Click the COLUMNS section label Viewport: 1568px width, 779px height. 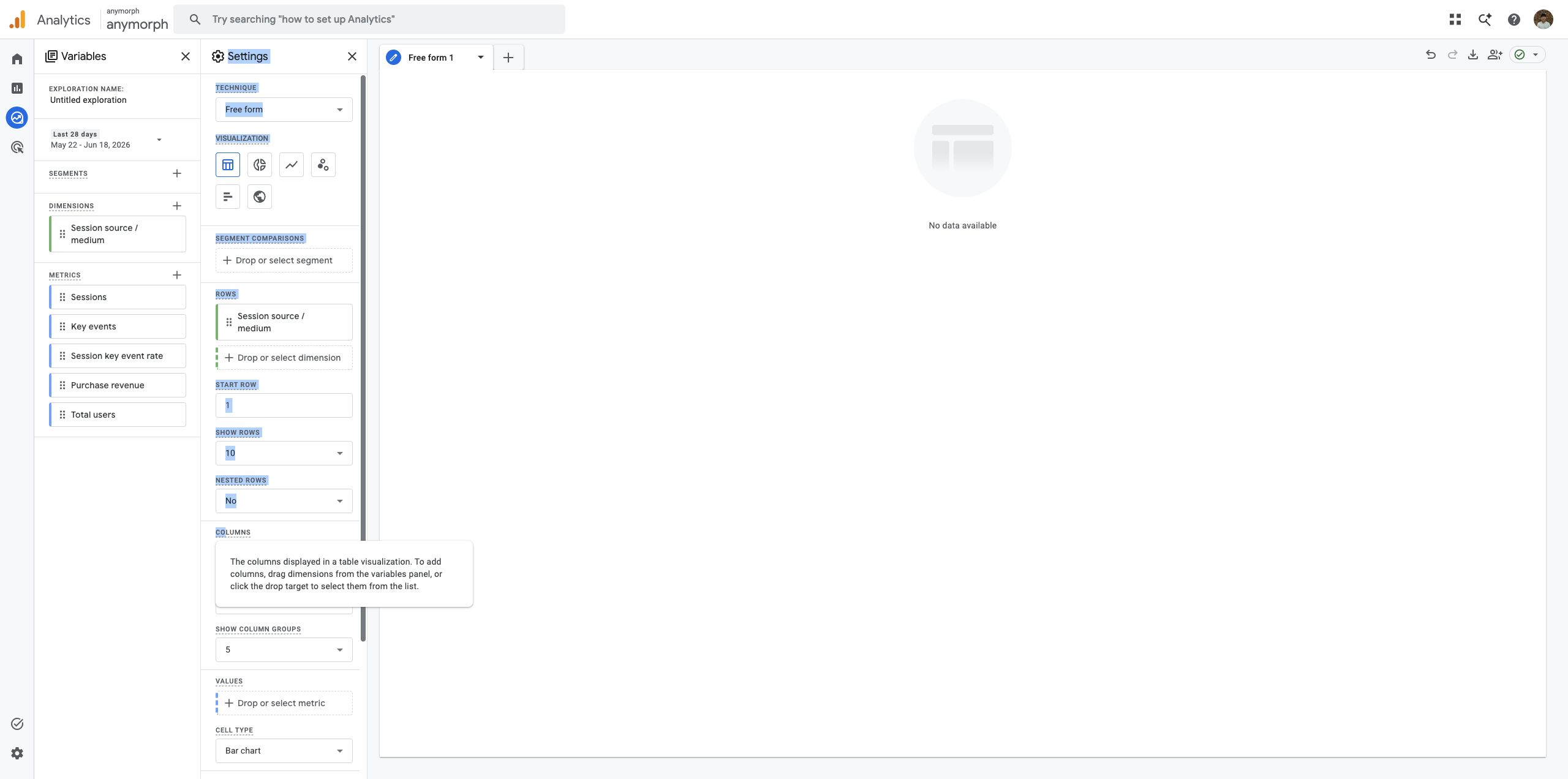(x=233, y=532)
